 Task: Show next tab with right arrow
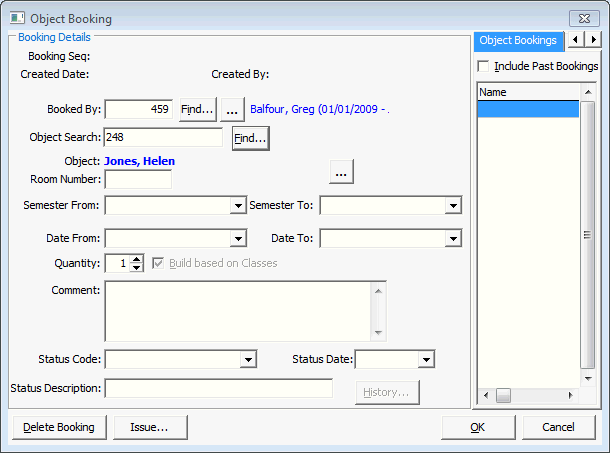[x=593, y=40]
